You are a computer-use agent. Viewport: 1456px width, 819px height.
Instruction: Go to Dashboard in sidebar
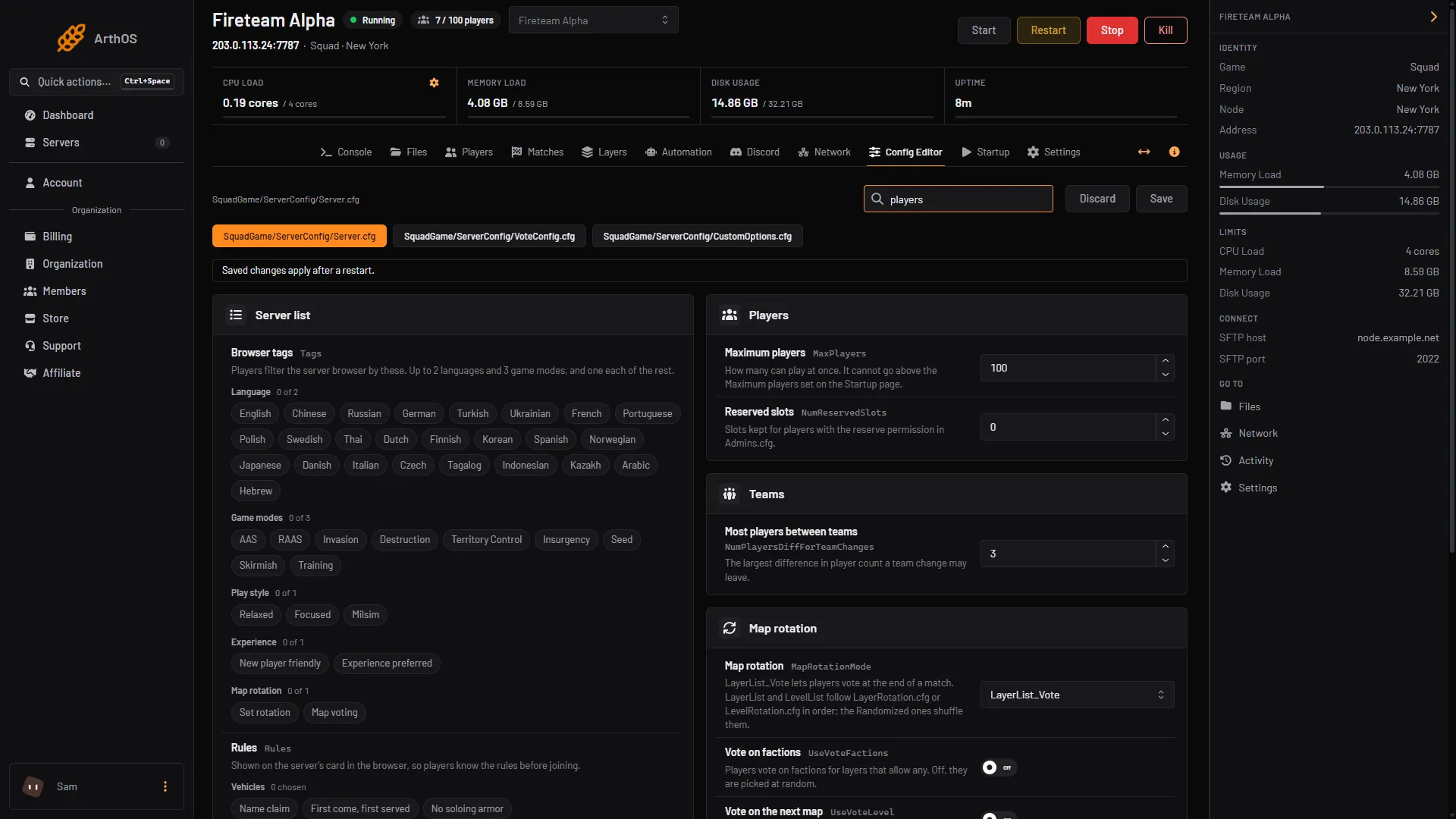96,115
